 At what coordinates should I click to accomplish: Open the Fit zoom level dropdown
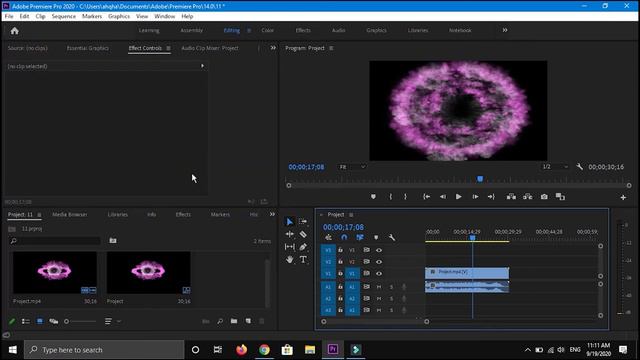coord(352,167)
